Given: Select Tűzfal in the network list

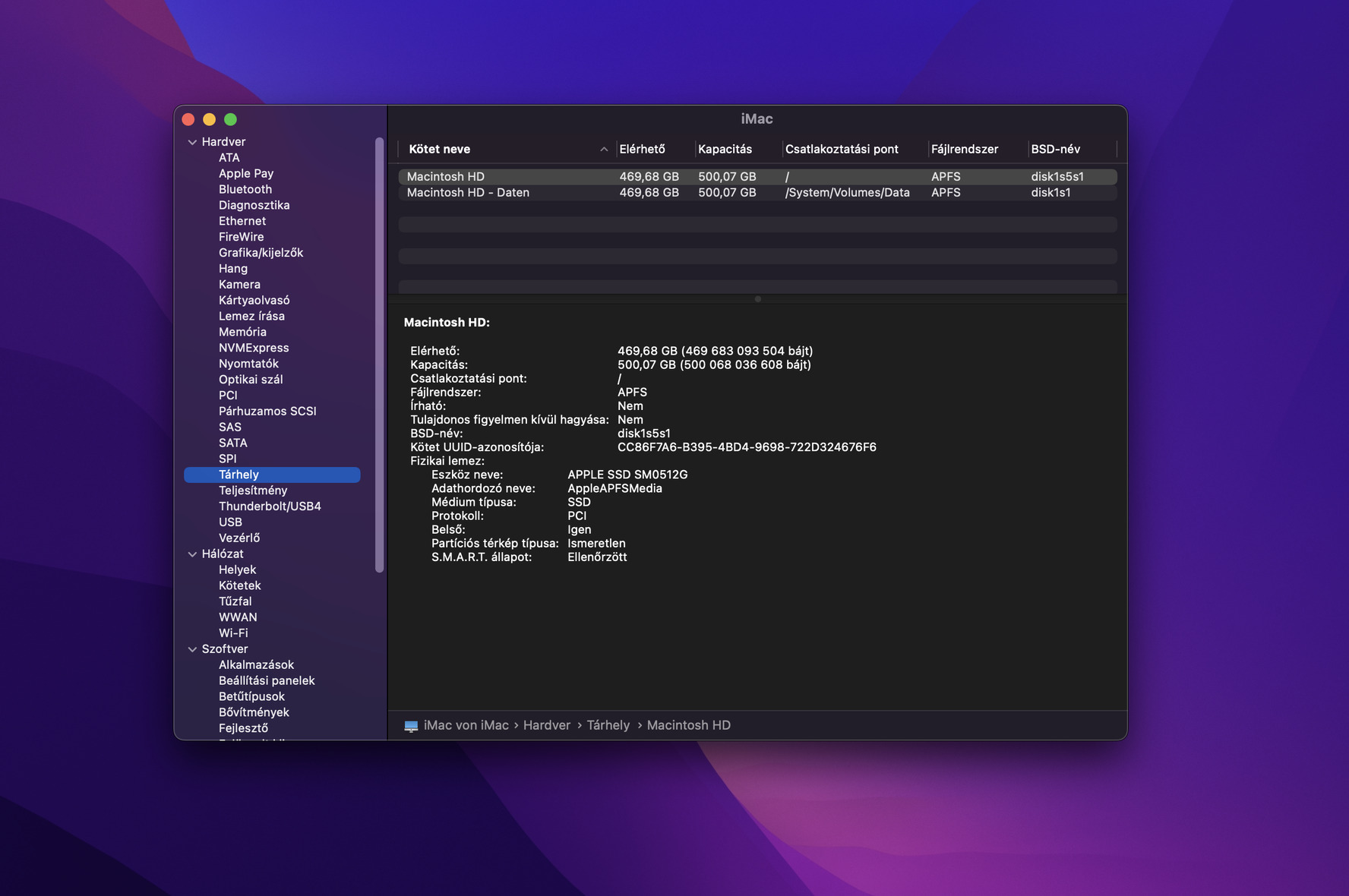Looking at the screenshot, I should pos(235,601).
